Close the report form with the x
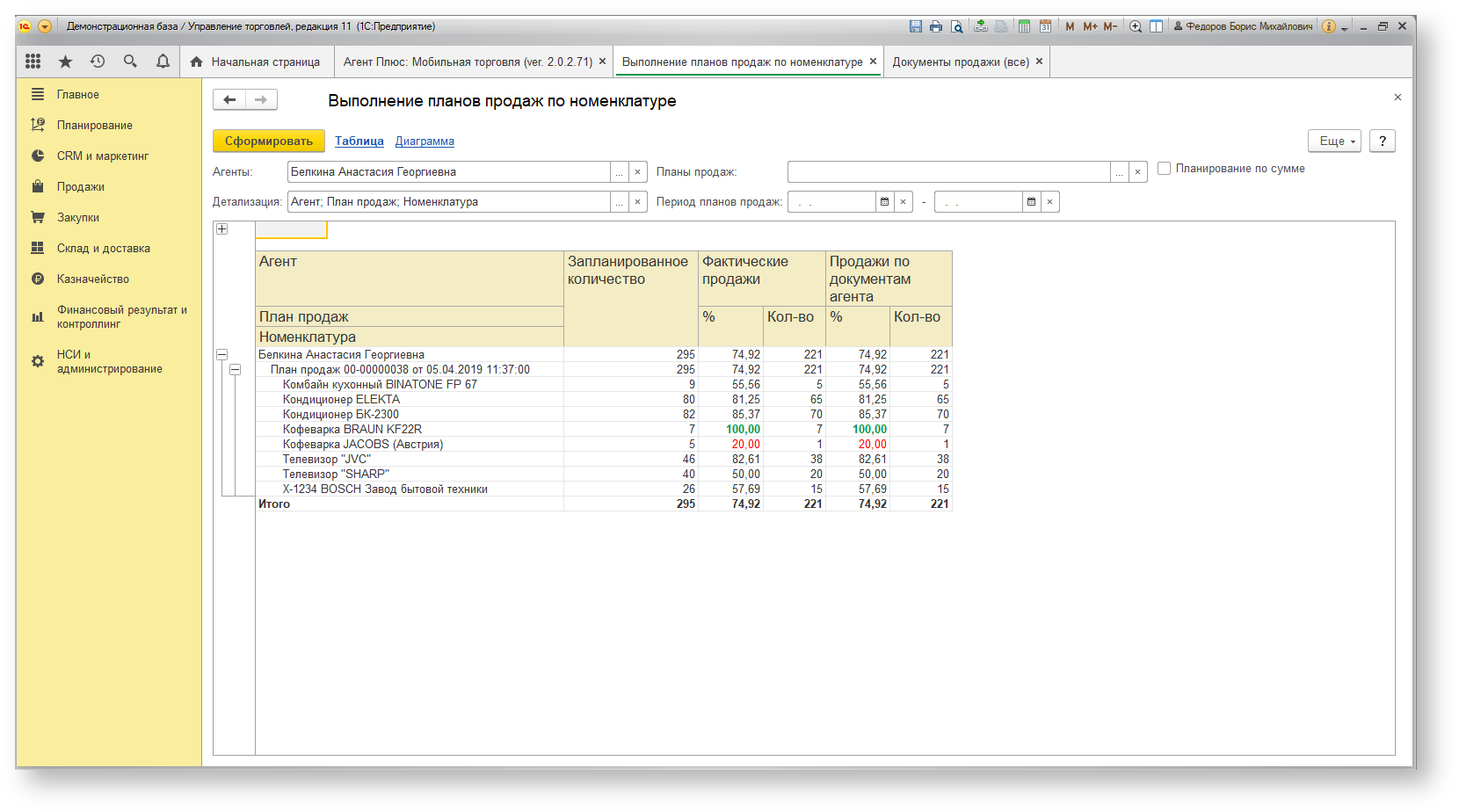The height and width of the screenshot is (812, 1459). (1397, 98)
